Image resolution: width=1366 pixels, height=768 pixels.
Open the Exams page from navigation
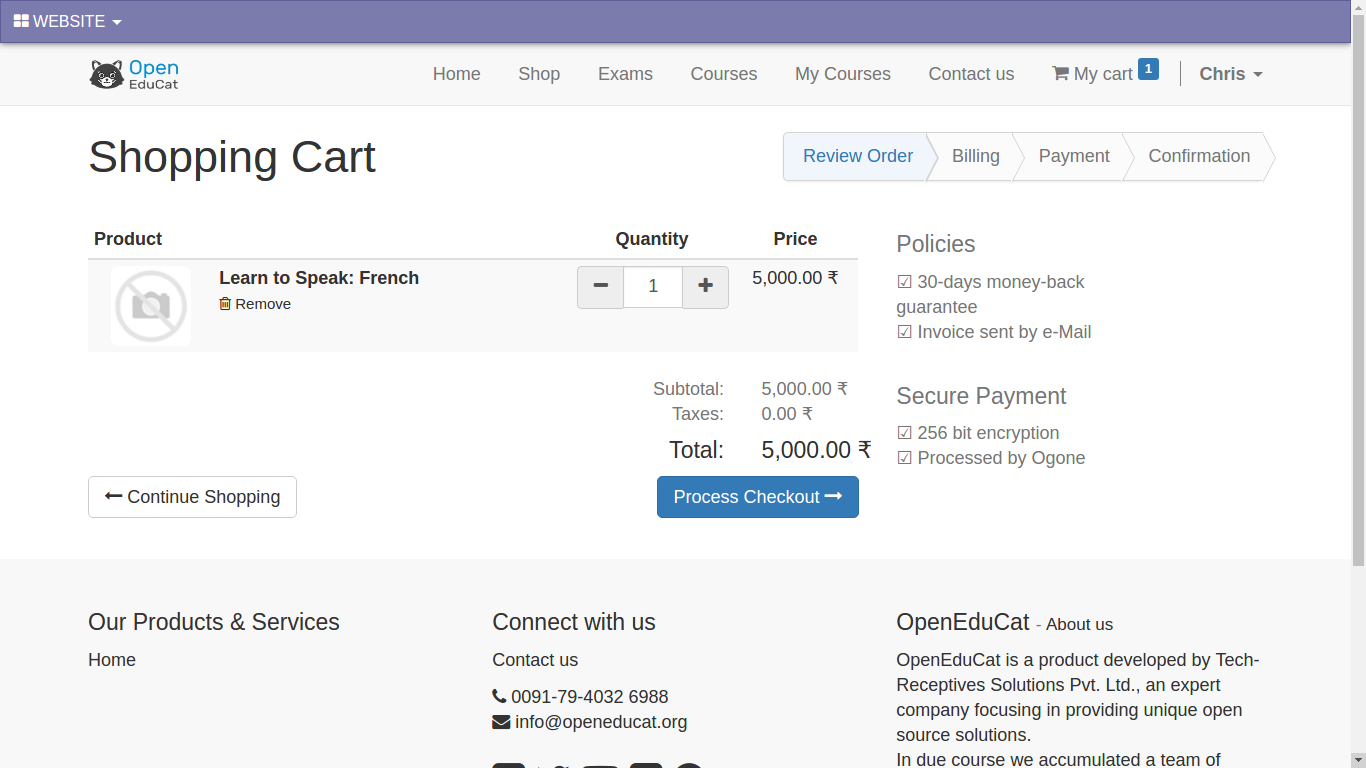[625, 74]
